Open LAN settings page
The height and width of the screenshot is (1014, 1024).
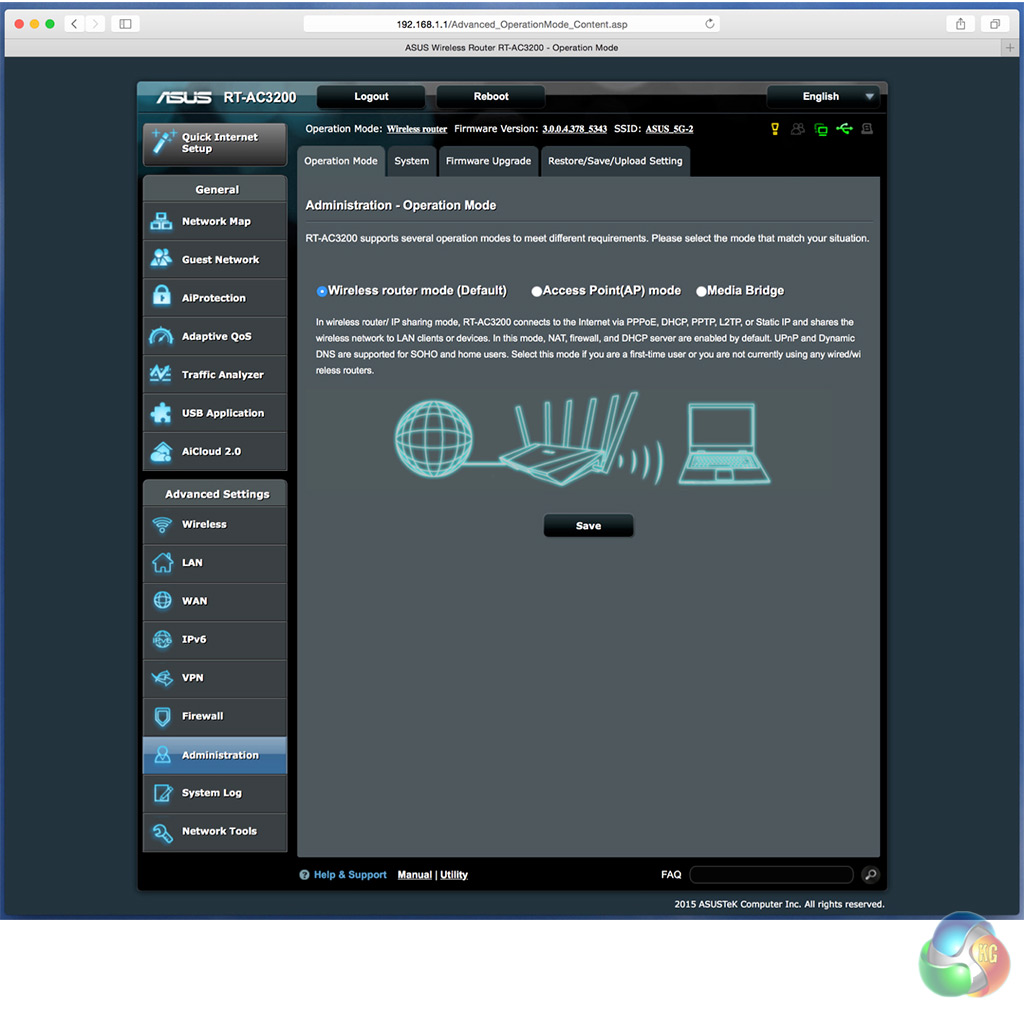(215, 563)
